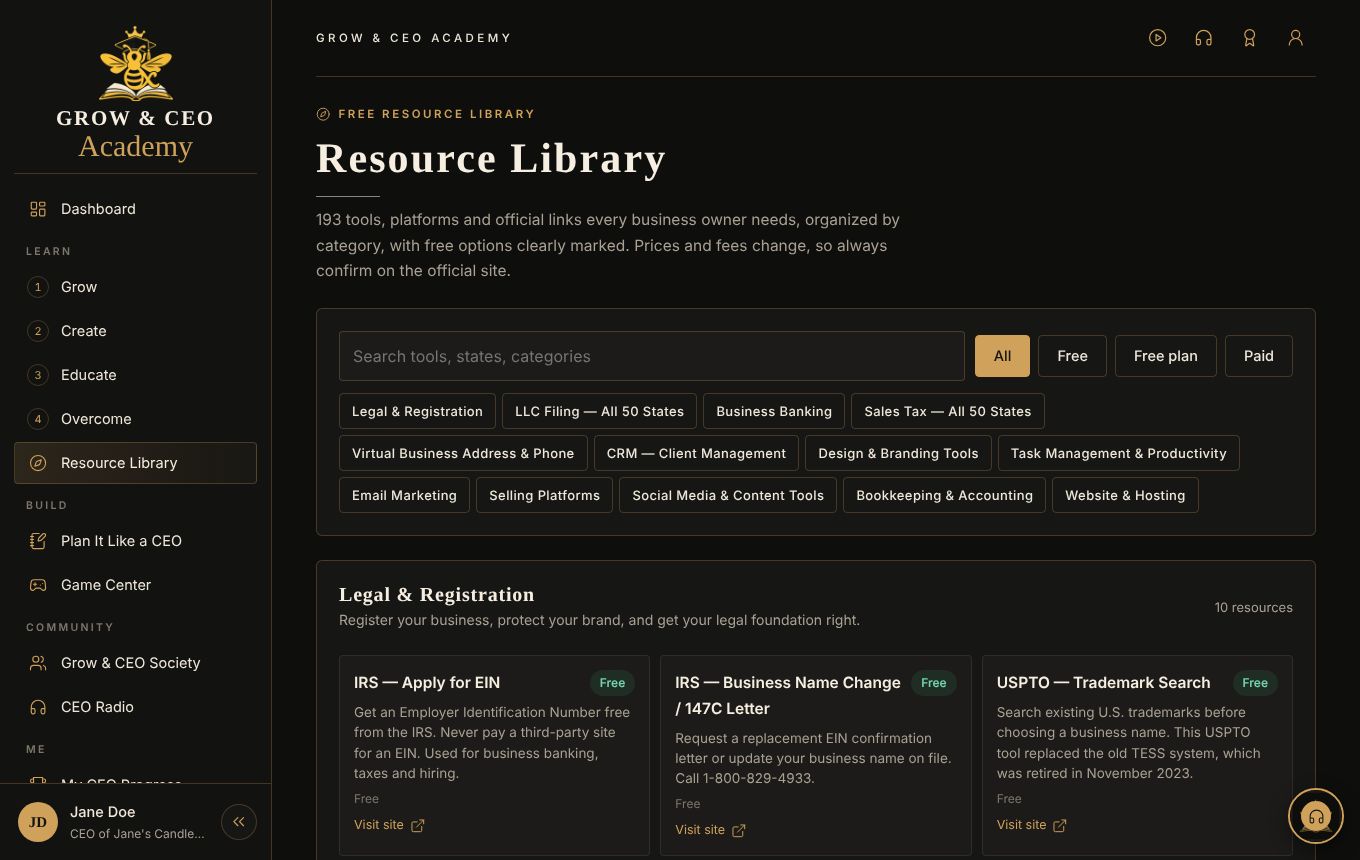The image size is (1360, 860).
Task: Choose Design & Branding Tools category
Action: [x=898, y=453]
